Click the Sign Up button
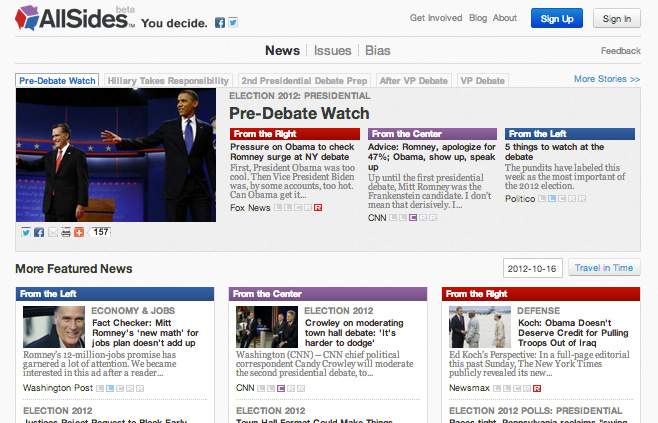The image size is (658, 423). 557,18
